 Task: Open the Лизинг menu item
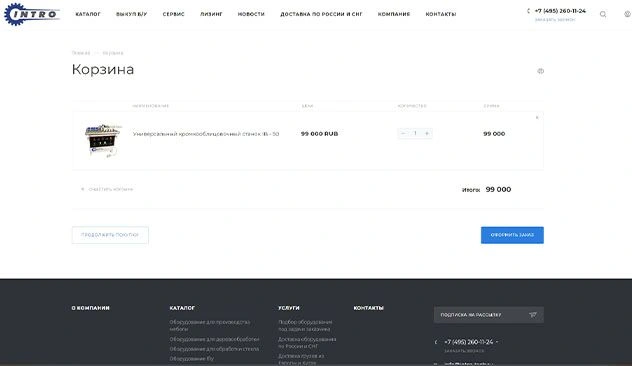[x=211, y=14]
